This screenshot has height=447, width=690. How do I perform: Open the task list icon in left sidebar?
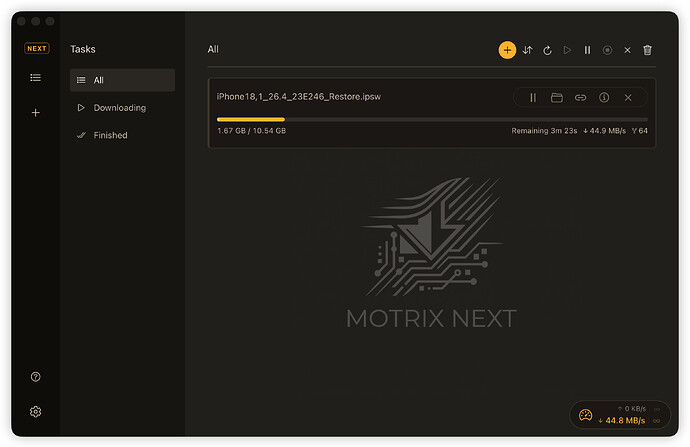(x=36, y=78)
